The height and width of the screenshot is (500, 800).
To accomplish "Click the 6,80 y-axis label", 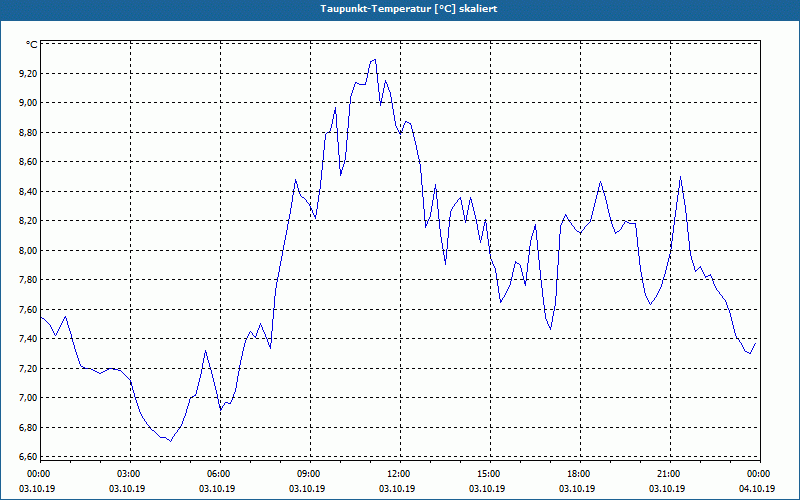I will pos(29,428).
